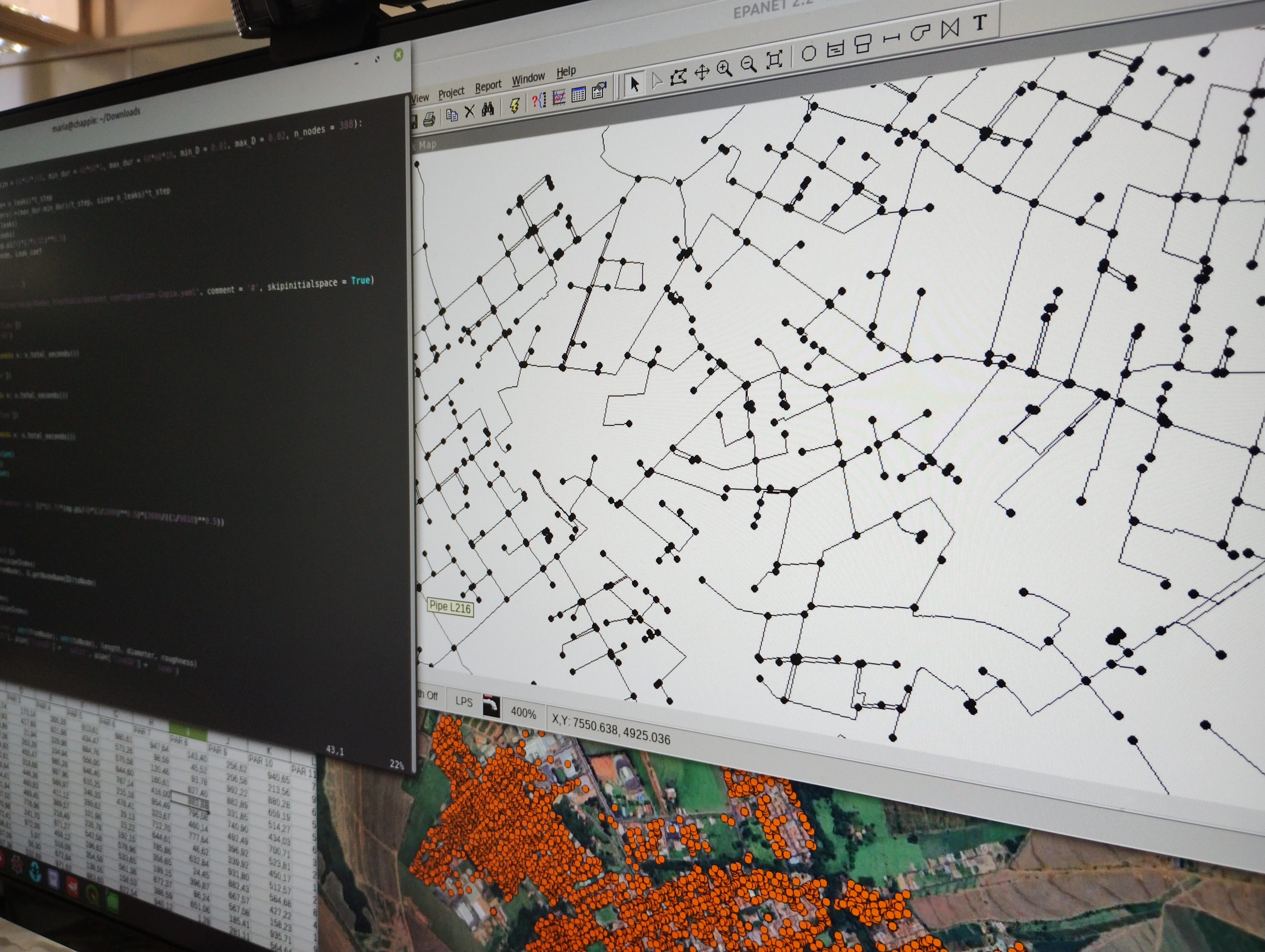
Task: Click the 'Pipe L216' tooltip label on map
Action: 450,607
